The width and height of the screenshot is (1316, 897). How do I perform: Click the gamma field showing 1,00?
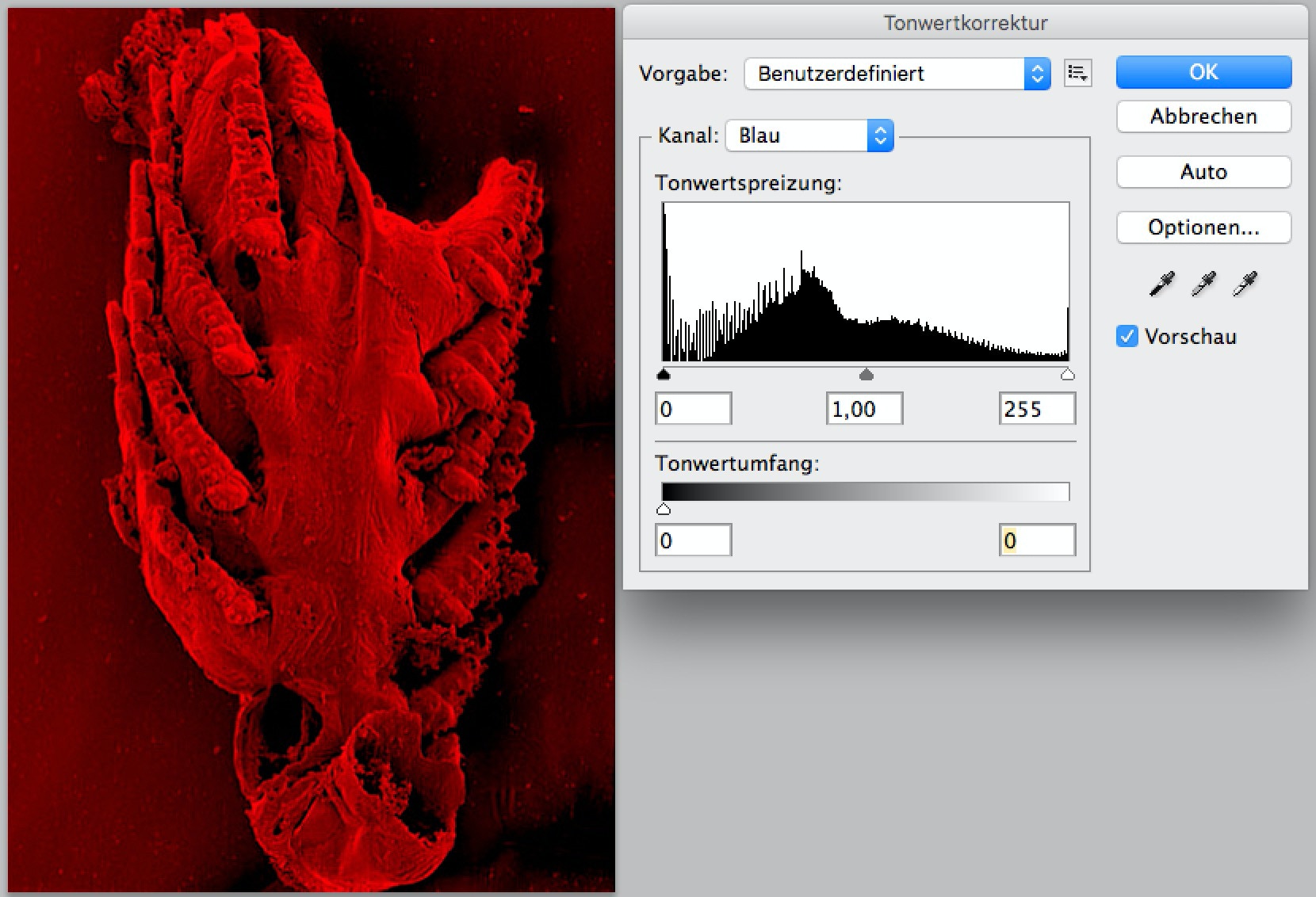coord(864,409)
